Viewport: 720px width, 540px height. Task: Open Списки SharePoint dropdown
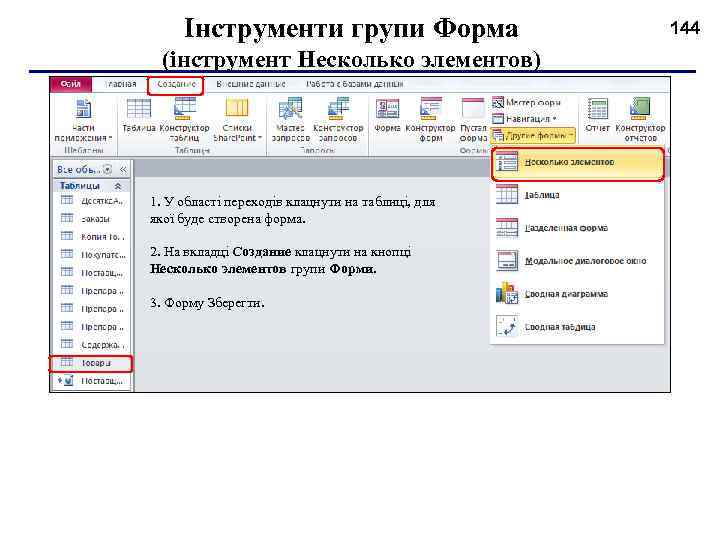[237, 120]
